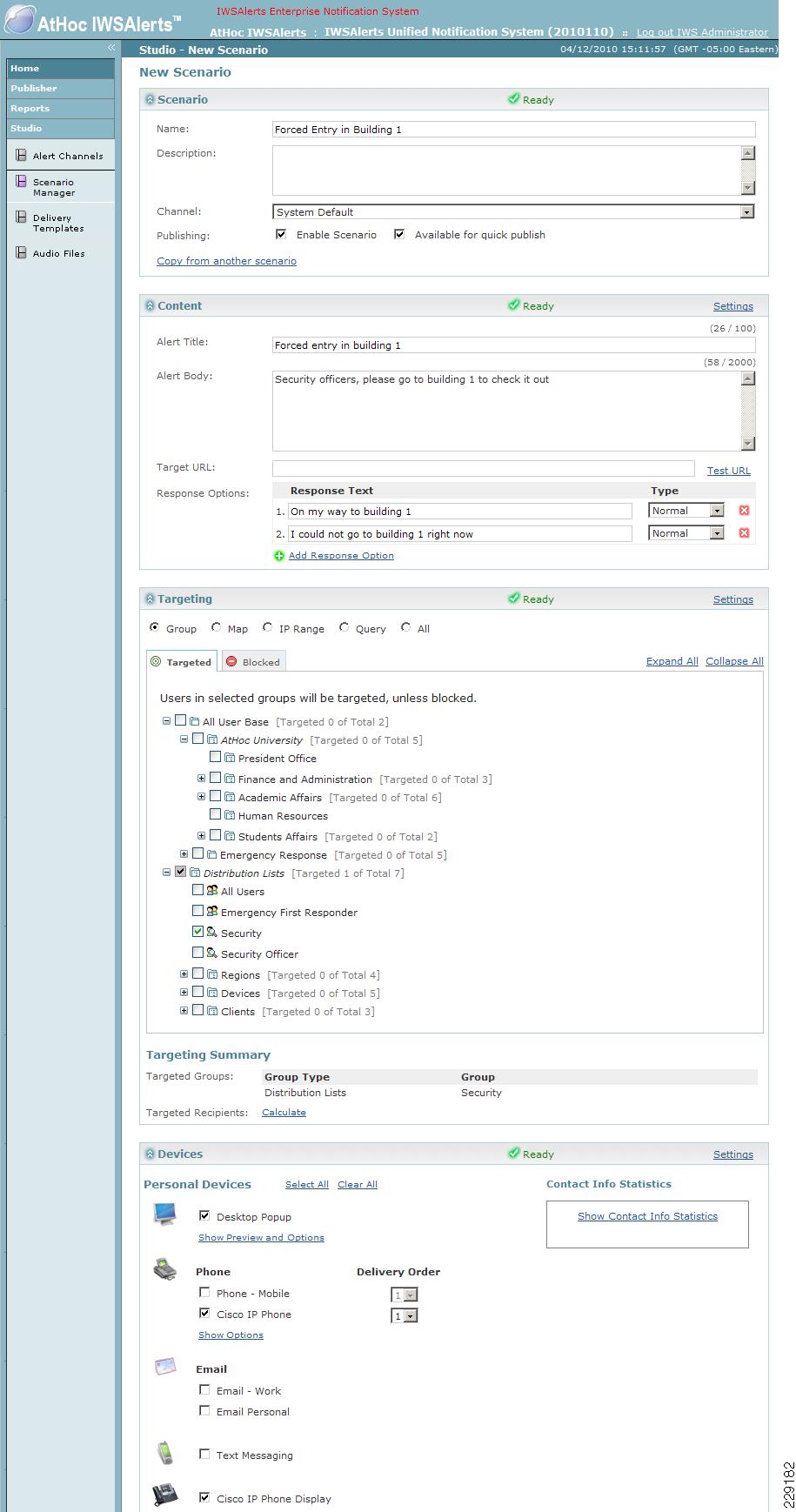The width and height of the screenshot is (796, 1512).
Task: Open the Publisher menu item
Action: coord(61,88)
